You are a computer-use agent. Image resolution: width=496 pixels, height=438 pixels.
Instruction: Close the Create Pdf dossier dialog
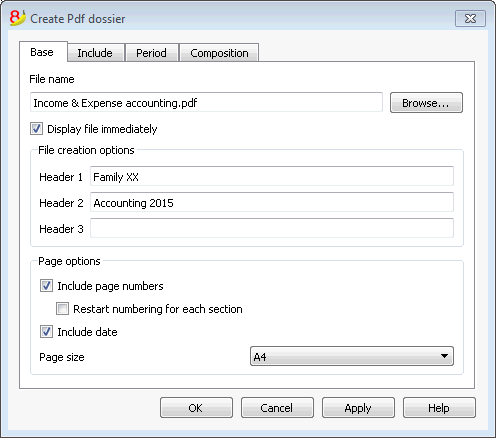(x=470, y=18)
